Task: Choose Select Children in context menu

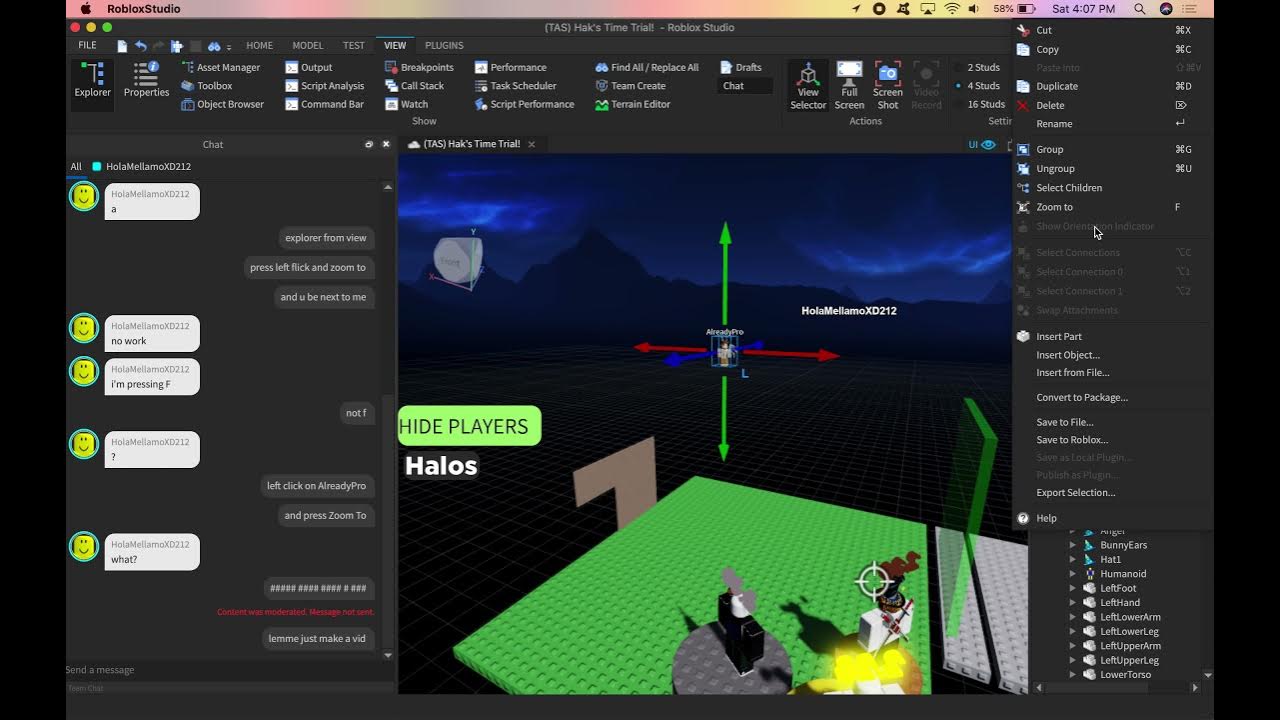Action: (x=1112, y=188)
